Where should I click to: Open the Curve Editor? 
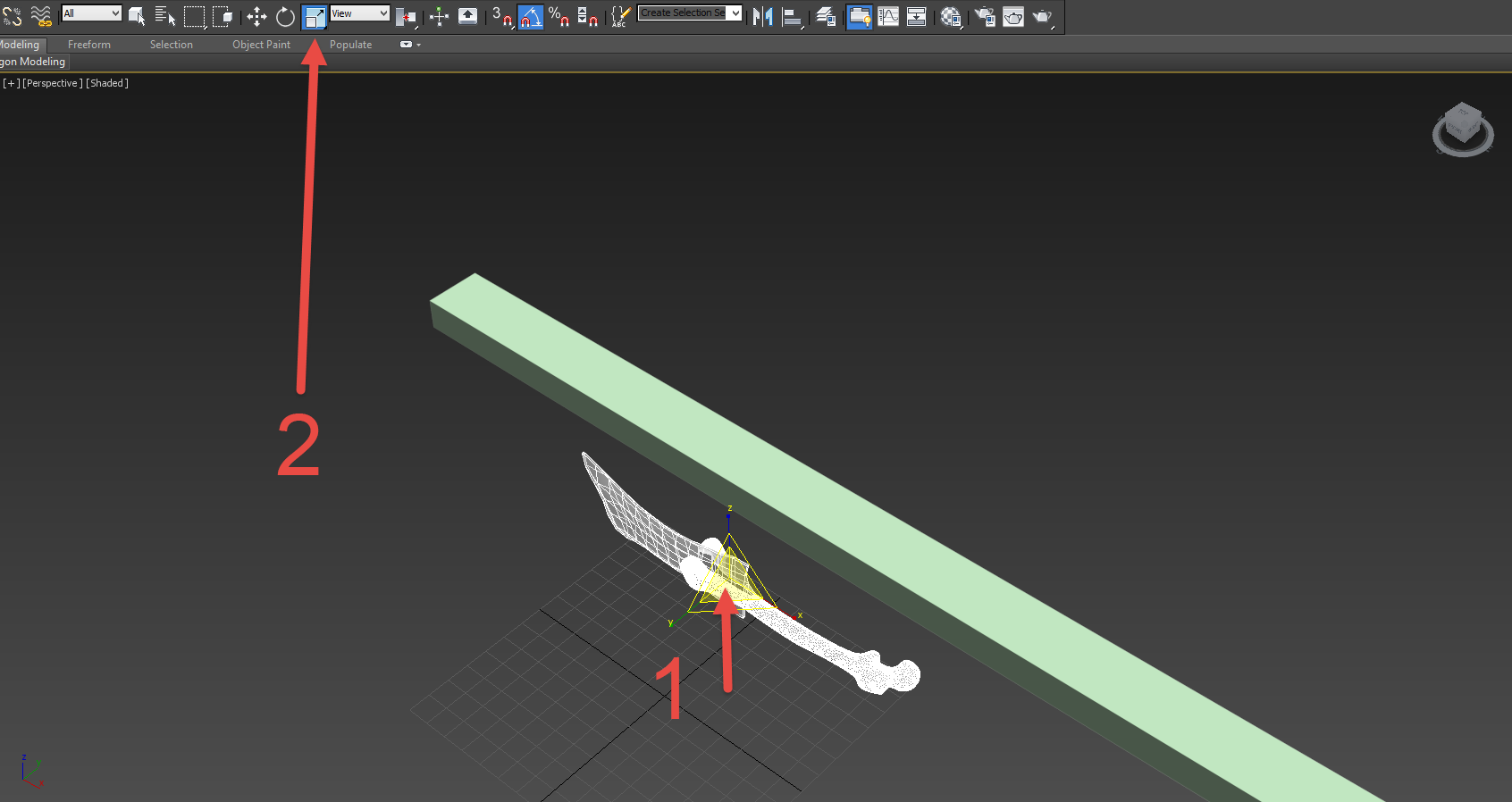point(888,16)
